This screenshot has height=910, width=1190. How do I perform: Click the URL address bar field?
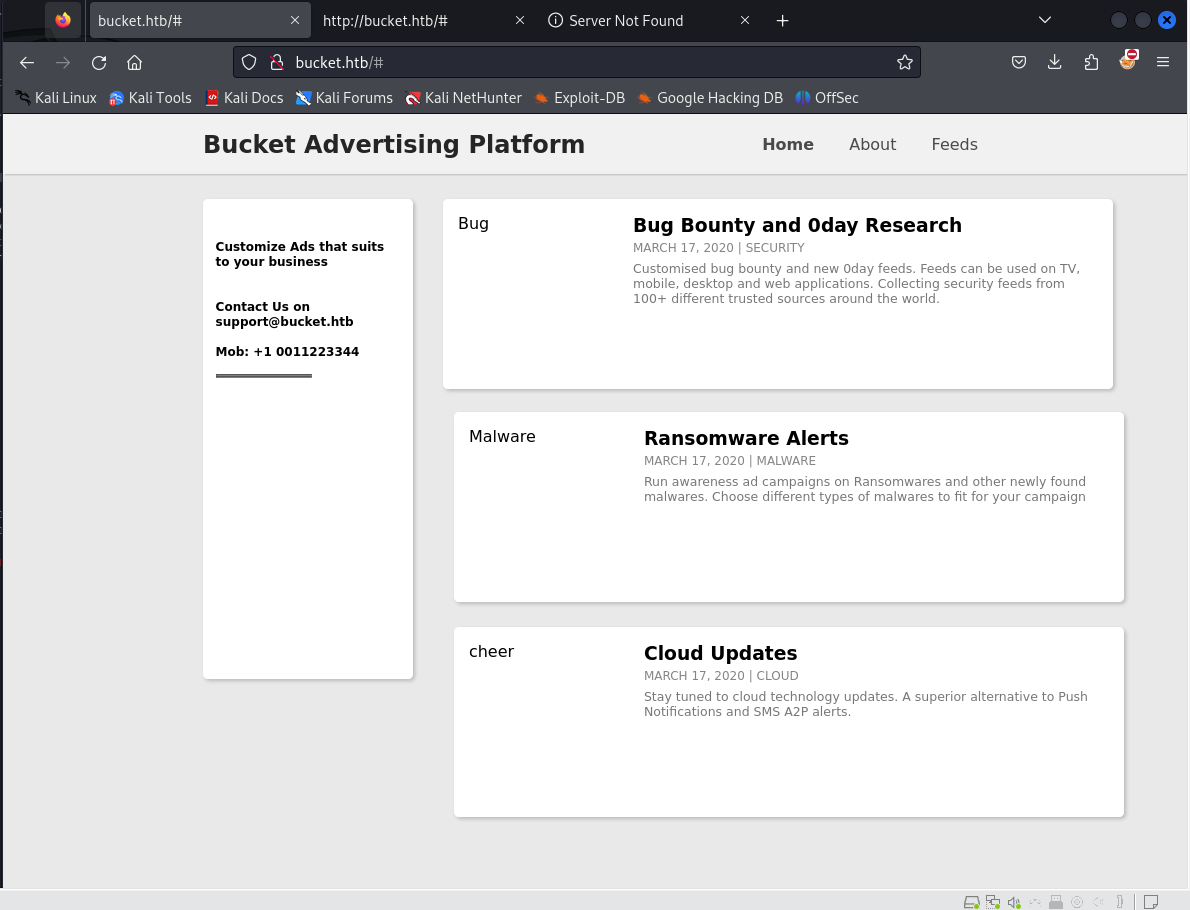pyautogui.click(x=577, y=62)
